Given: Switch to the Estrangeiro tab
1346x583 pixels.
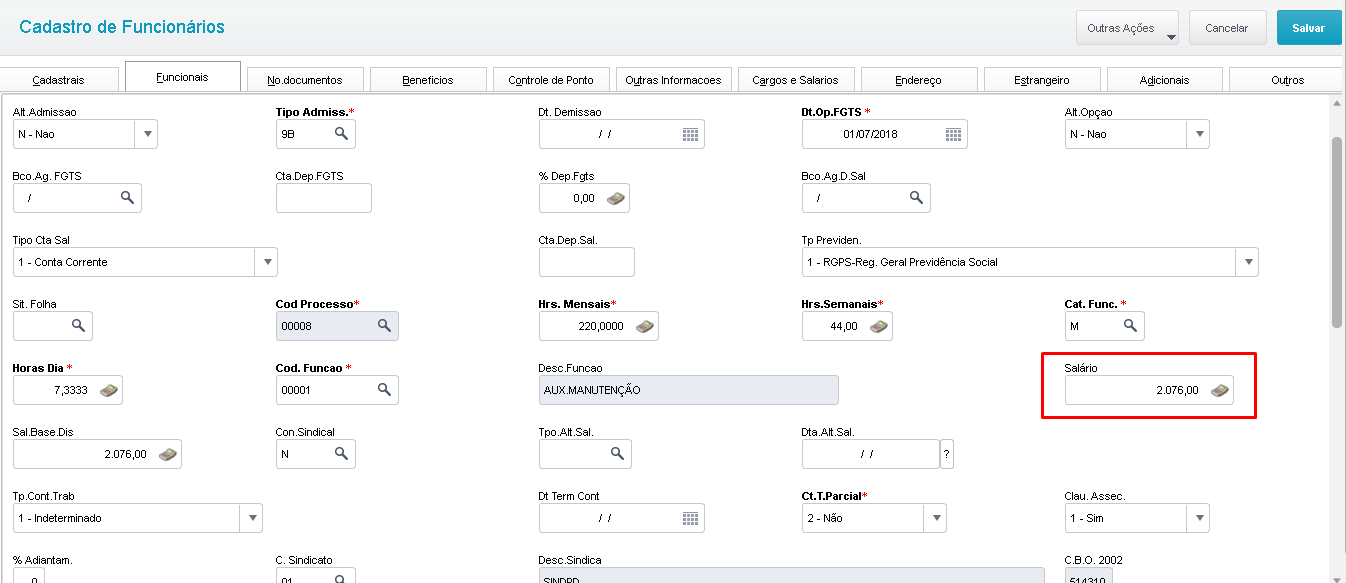Looking at the screenshot, I should point(1042,80).
